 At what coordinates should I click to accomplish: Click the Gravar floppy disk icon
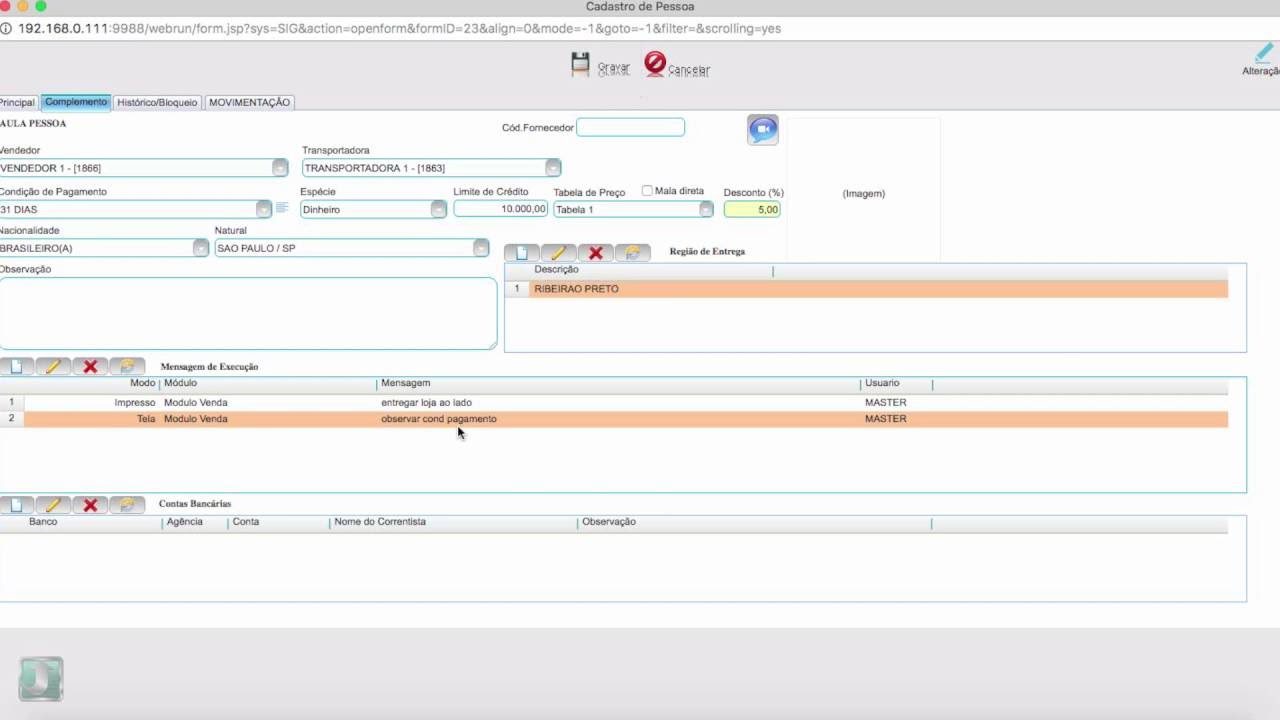(580, 64)
